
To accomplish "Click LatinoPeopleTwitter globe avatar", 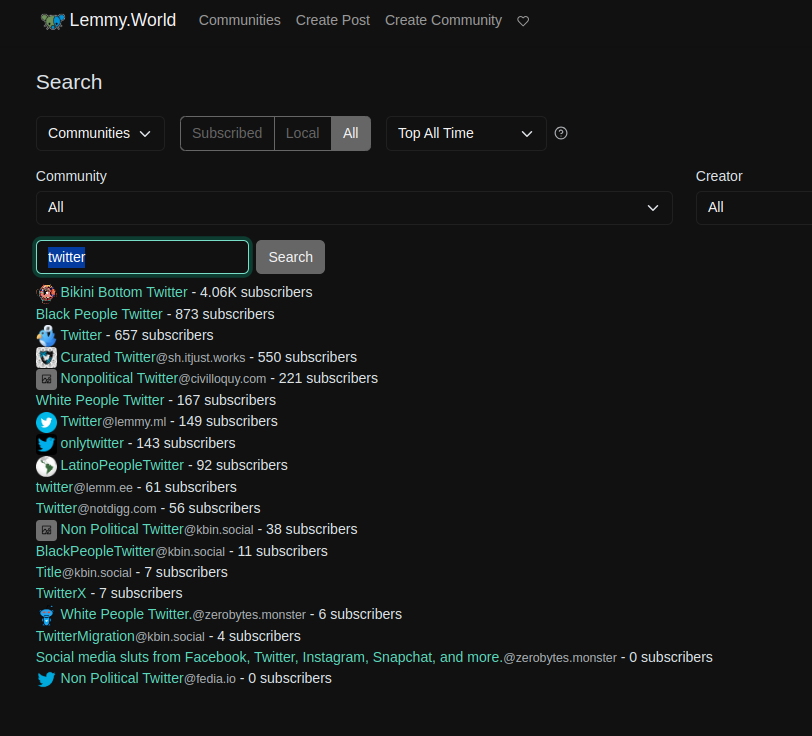I will click(x=46, y=466).
